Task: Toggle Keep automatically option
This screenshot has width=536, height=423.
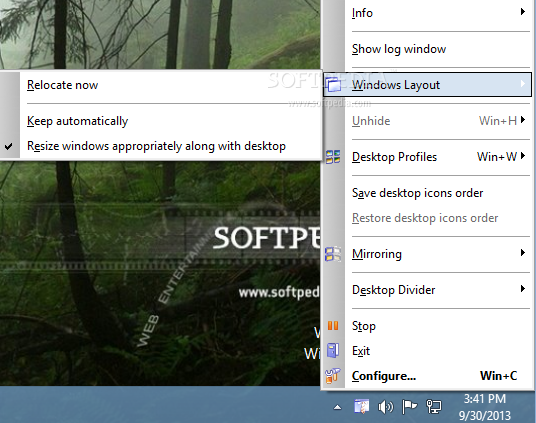Action: [161, 121]
